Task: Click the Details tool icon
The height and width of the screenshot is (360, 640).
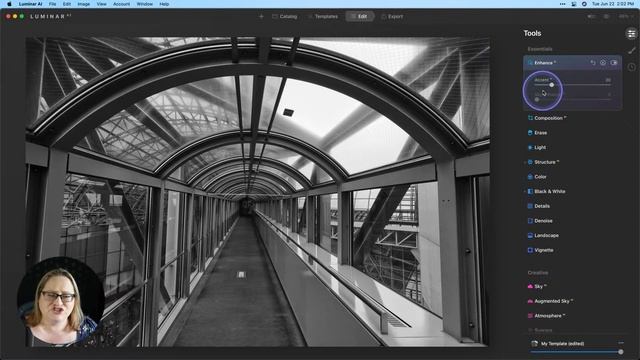Action: (530, 206)
